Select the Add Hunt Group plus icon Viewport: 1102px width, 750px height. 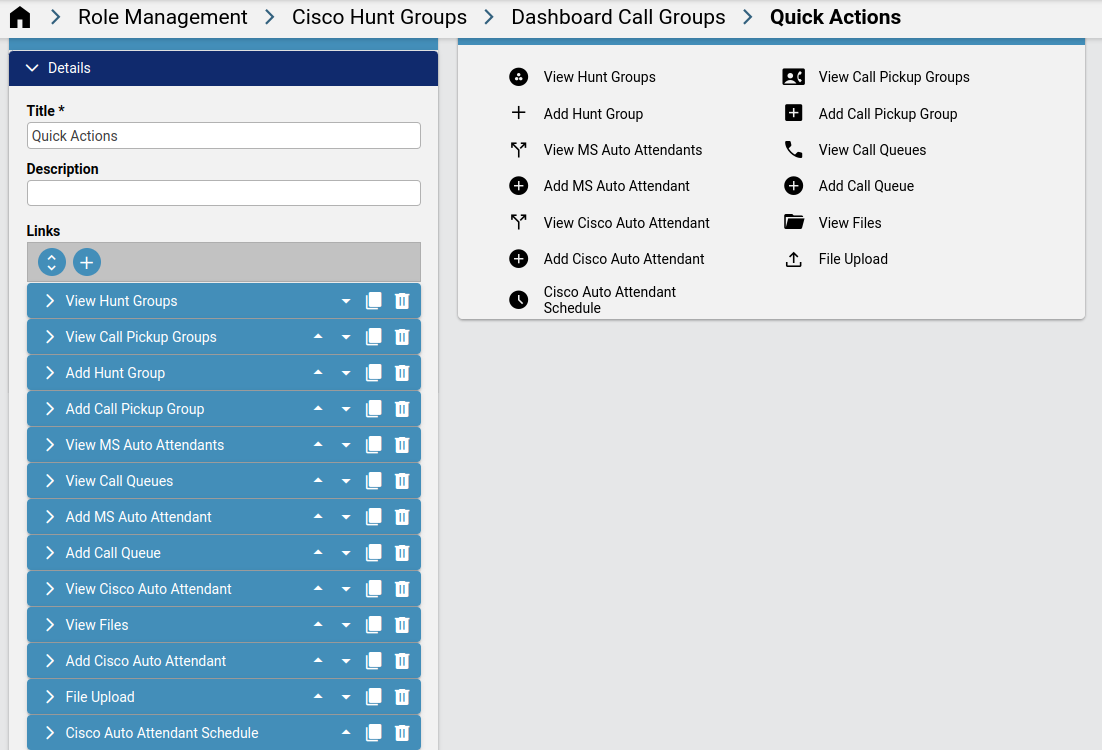tap(519, 113)
